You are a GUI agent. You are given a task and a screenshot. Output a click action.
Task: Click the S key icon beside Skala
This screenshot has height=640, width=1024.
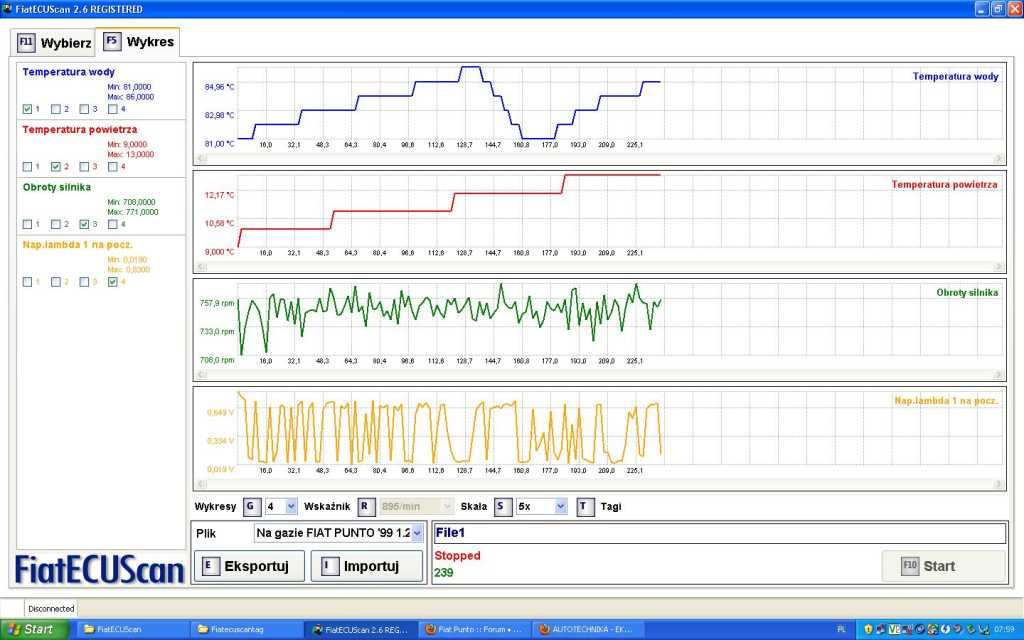click(502, 507)
